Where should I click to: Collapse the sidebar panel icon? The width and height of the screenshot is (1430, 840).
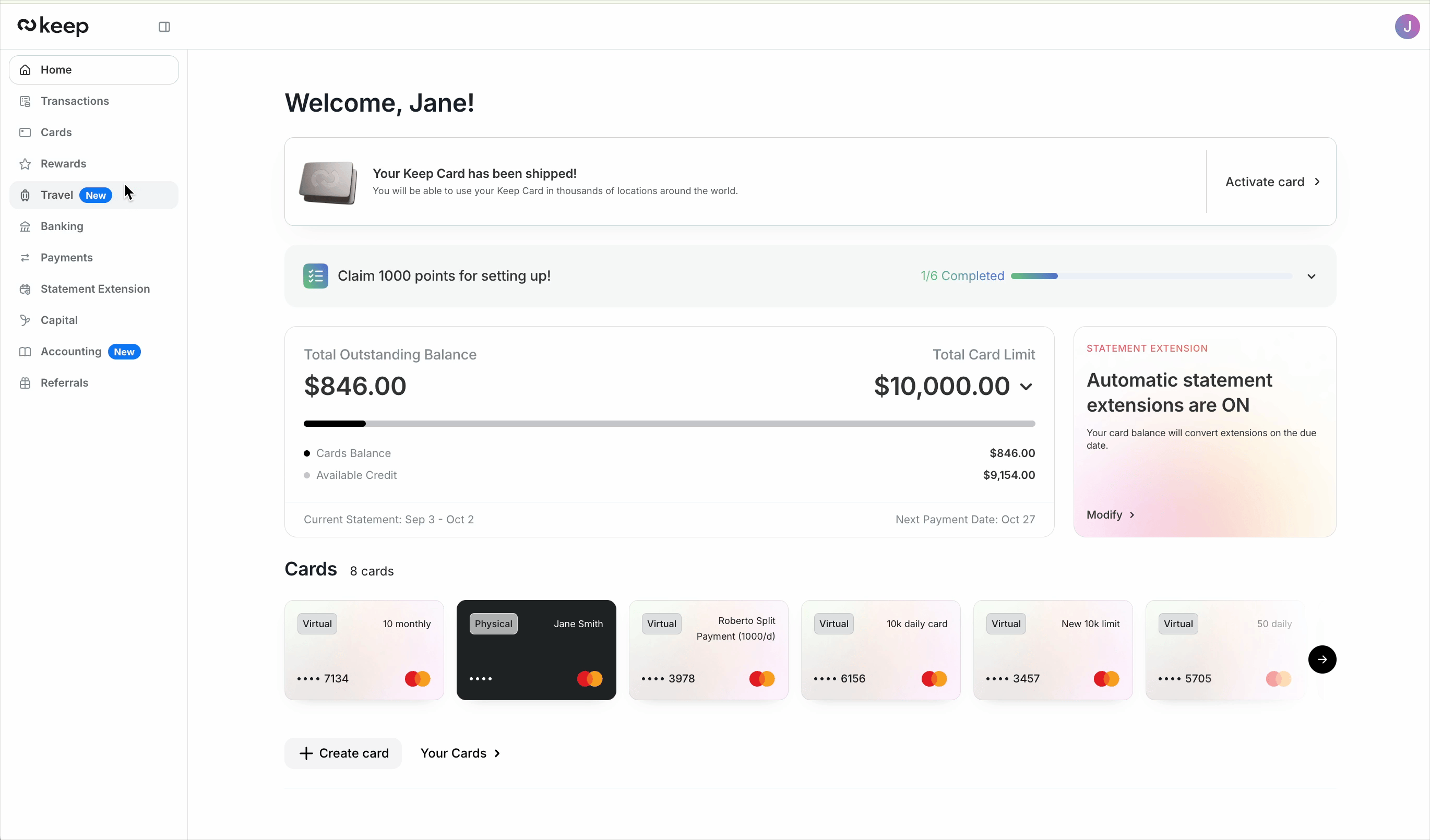click(x=164, y=27)
